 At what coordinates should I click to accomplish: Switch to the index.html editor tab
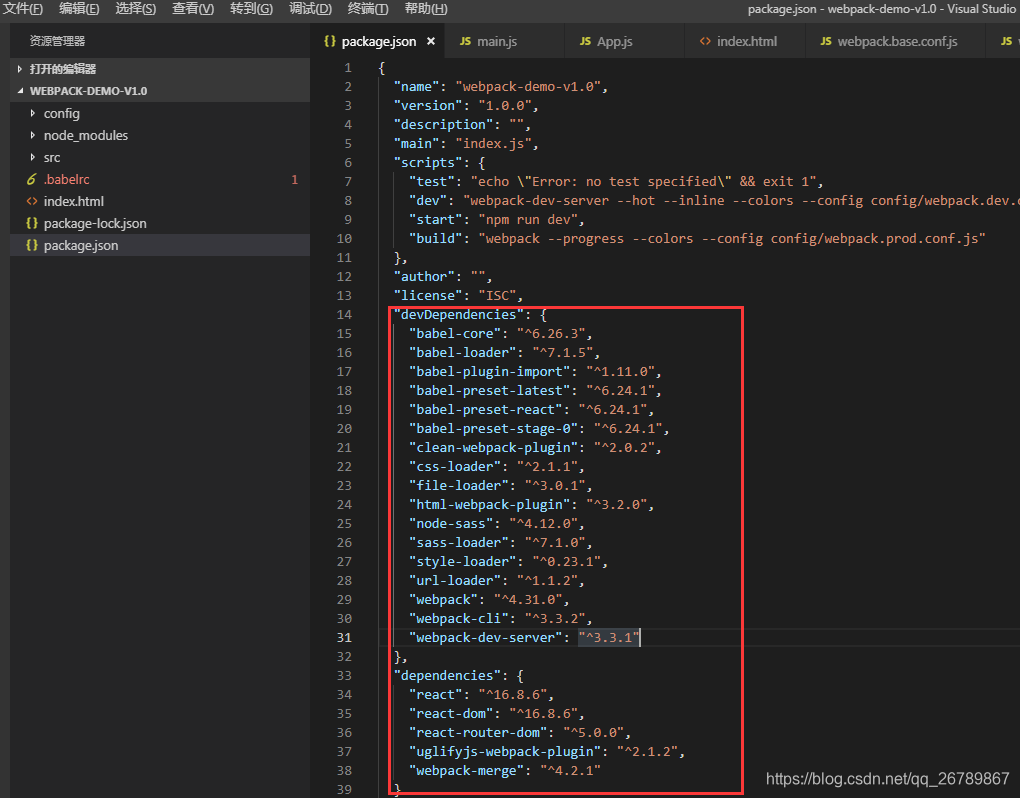(745, 41)
